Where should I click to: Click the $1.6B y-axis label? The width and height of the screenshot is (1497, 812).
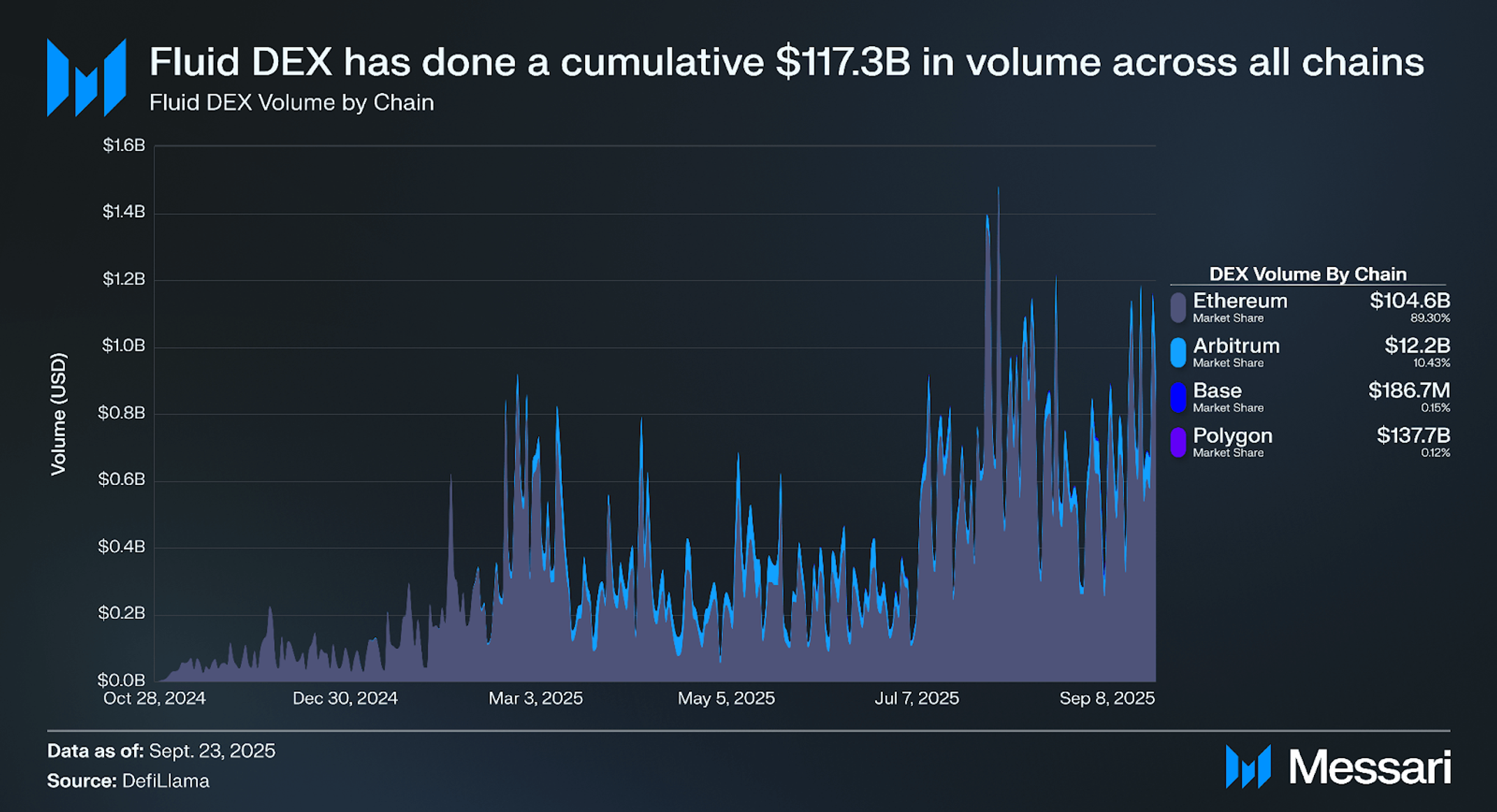(124, 145)
